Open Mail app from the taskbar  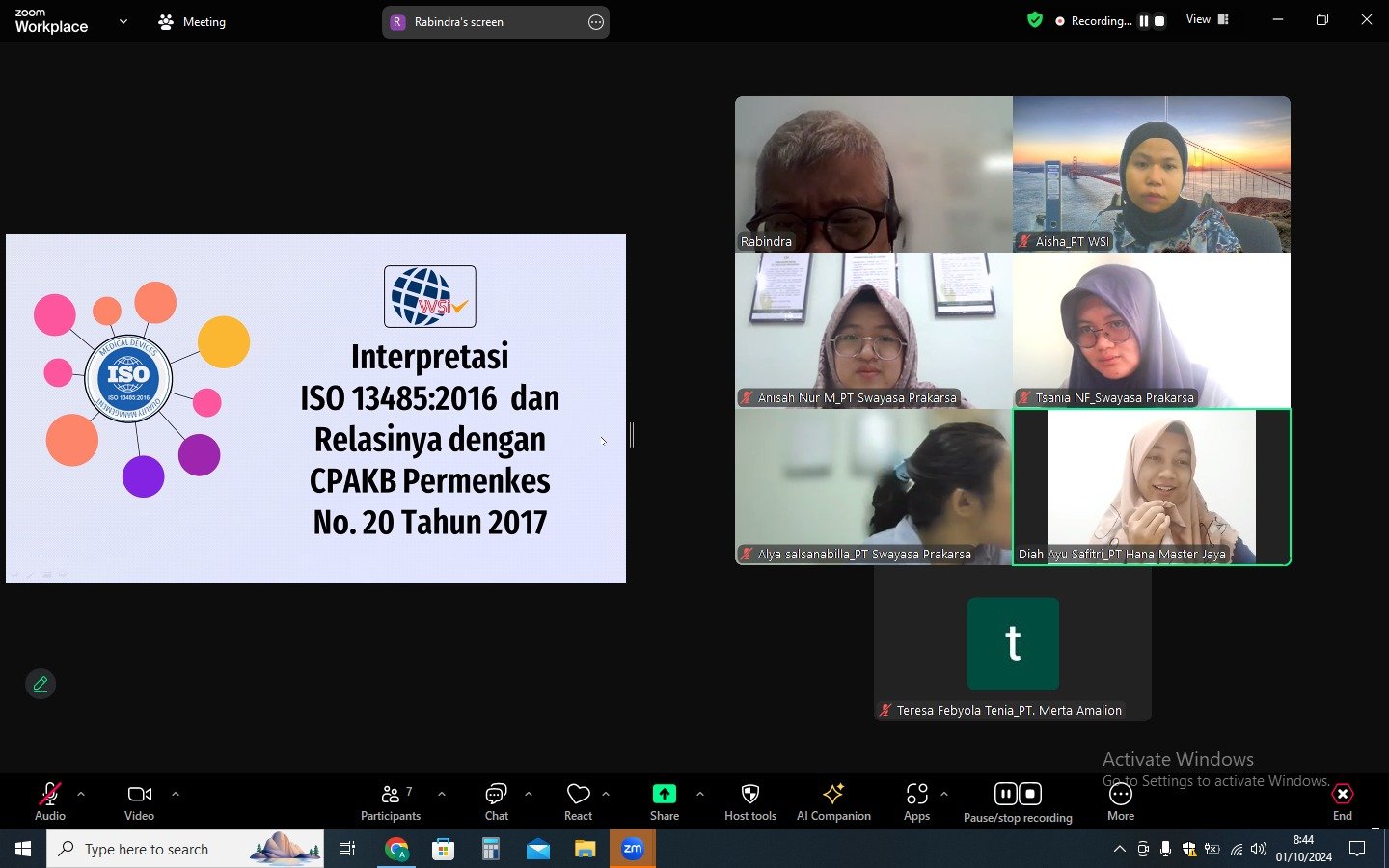[538, 849]
